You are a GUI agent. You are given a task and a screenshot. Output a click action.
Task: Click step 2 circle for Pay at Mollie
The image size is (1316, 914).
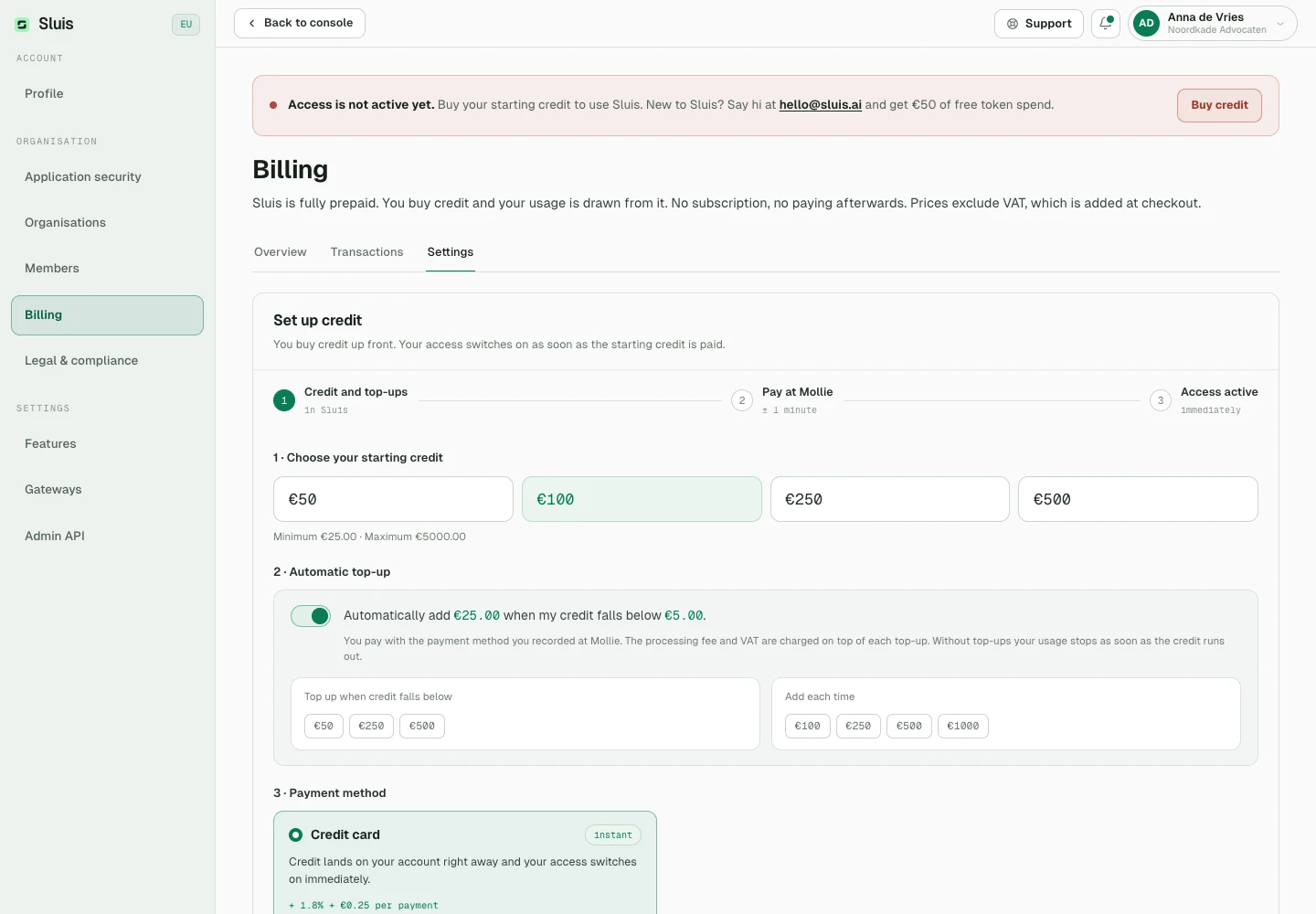pos(742,400)
